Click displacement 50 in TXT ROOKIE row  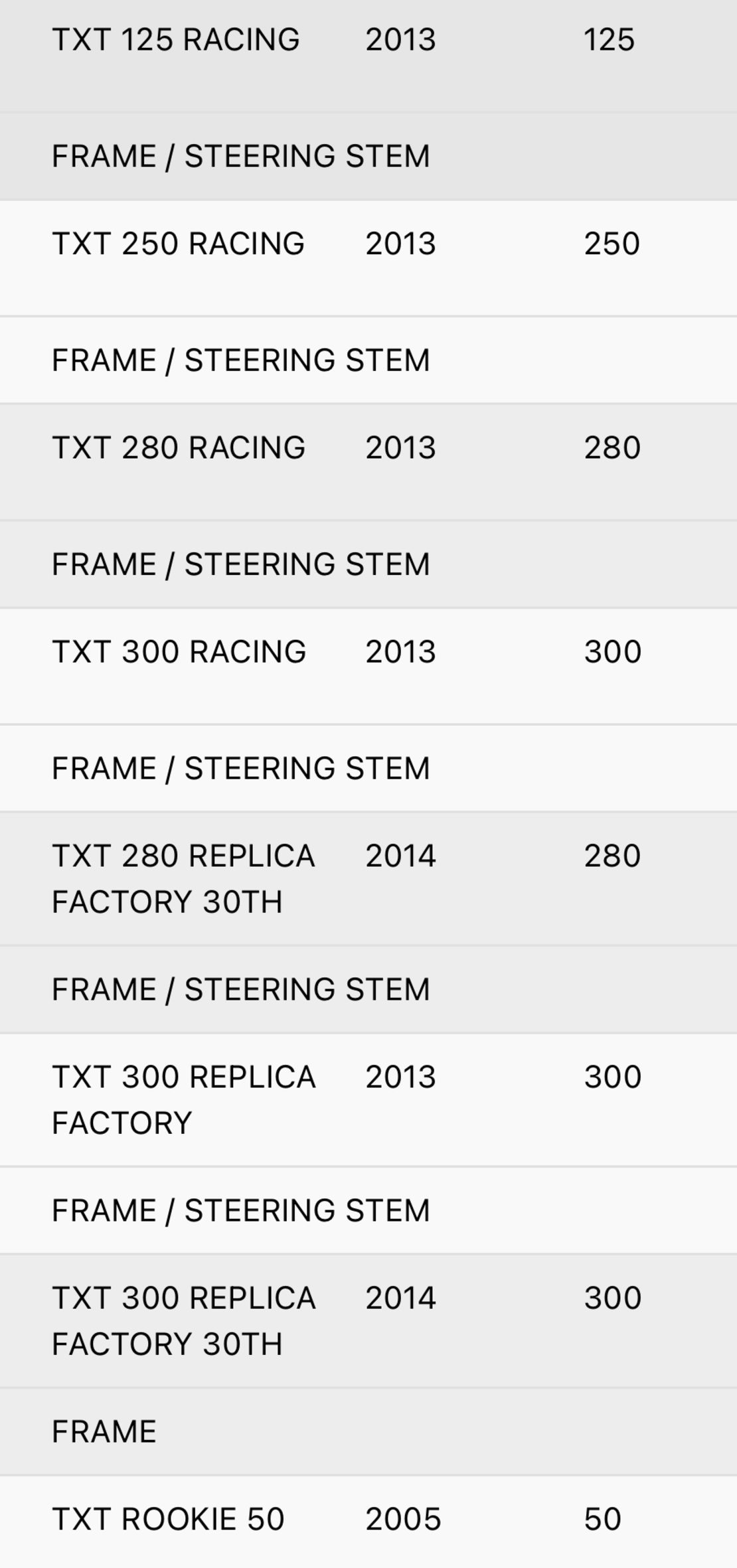coord(602,1520)
